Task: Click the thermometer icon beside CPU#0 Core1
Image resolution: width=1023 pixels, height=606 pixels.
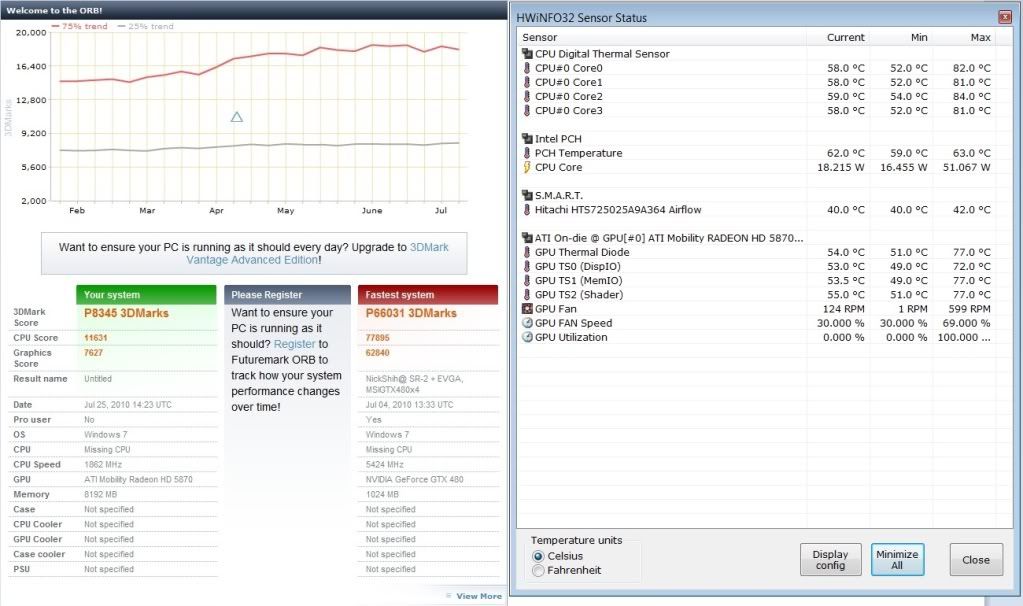Action: coord(527,82)
